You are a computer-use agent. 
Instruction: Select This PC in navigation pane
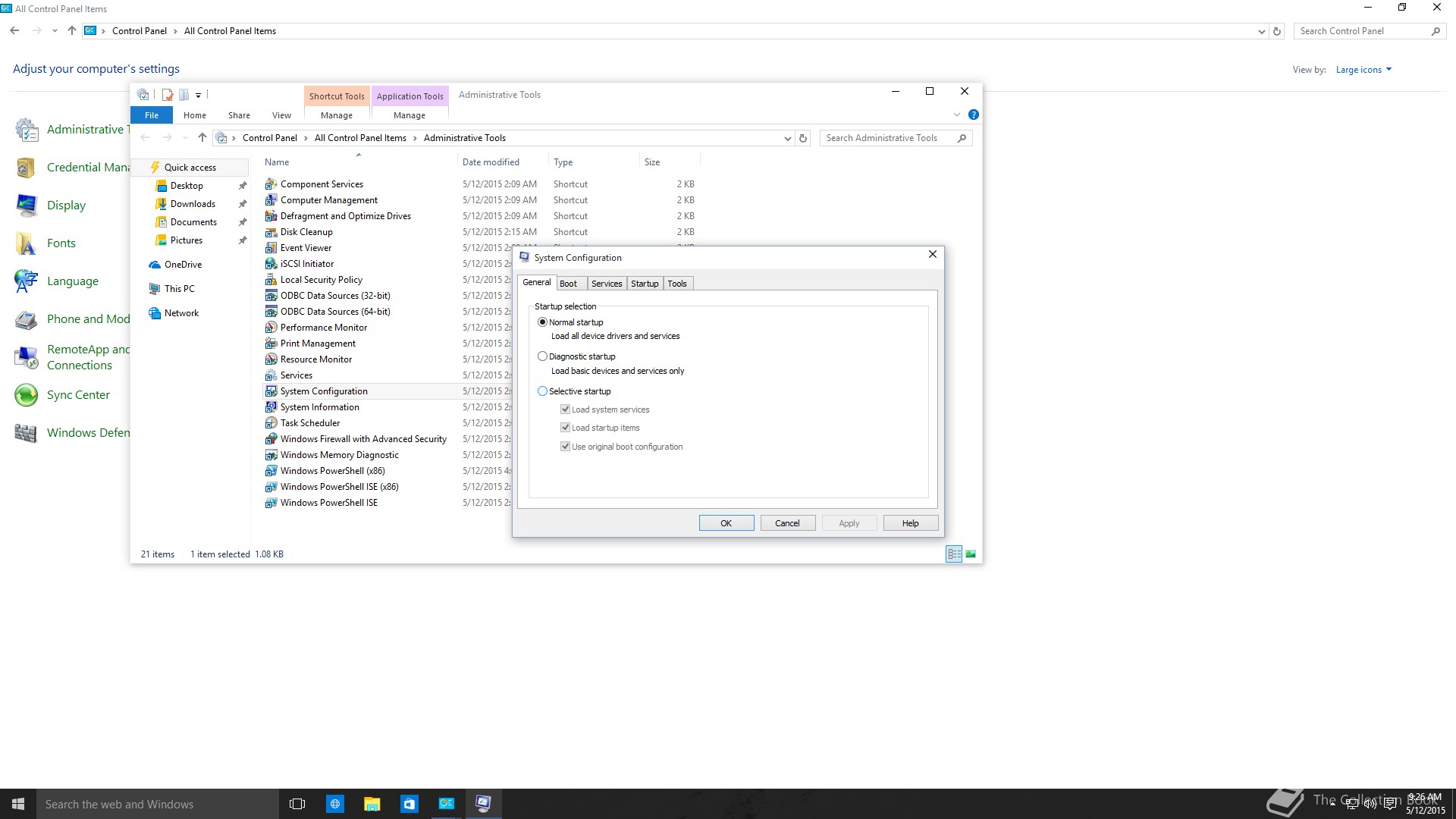pyautogui.click(x=180, y=289)
